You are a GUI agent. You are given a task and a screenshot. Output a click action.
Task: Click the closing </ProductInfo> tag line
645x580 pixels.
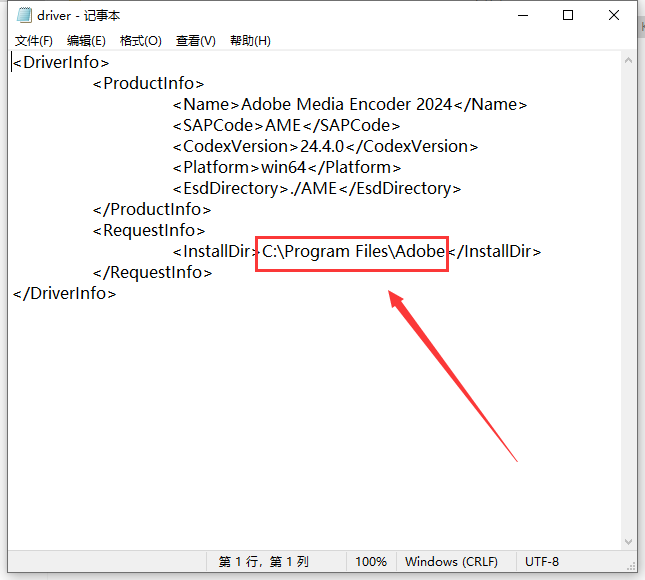152,209
